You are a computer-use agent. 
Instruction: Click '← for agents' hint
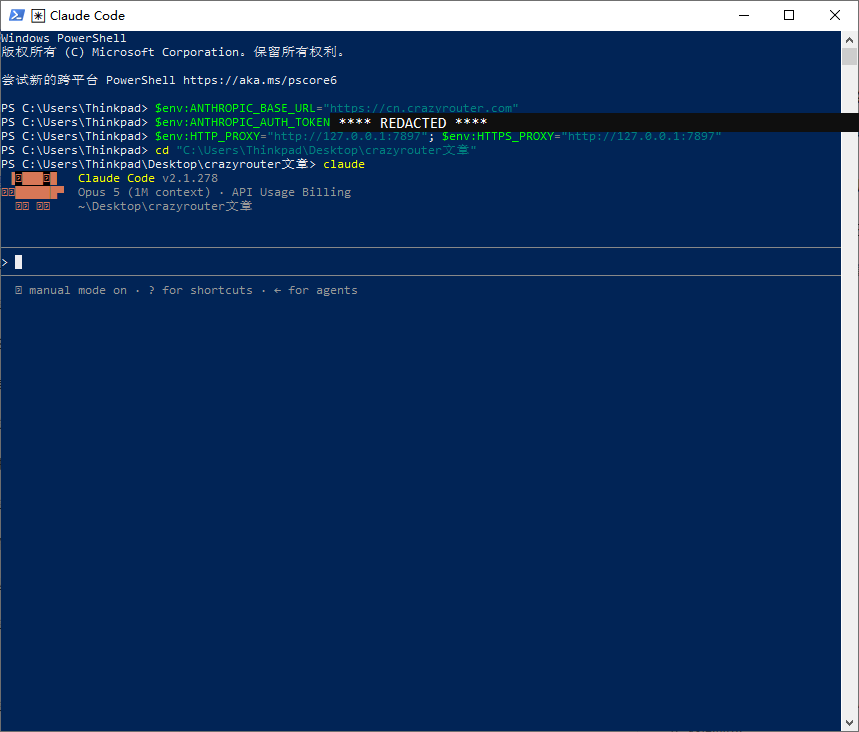click(x=315, y=290)
